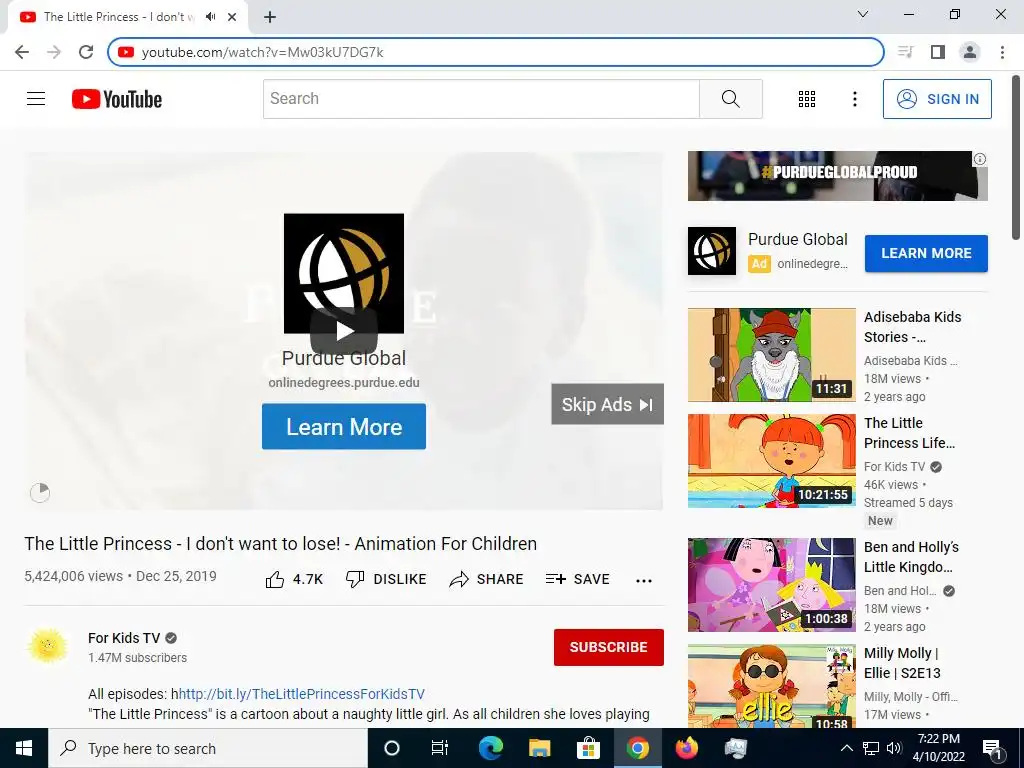Open Chrome three-dot menu
This screenshot has height=768, width=1024.
coord(1002,52)
